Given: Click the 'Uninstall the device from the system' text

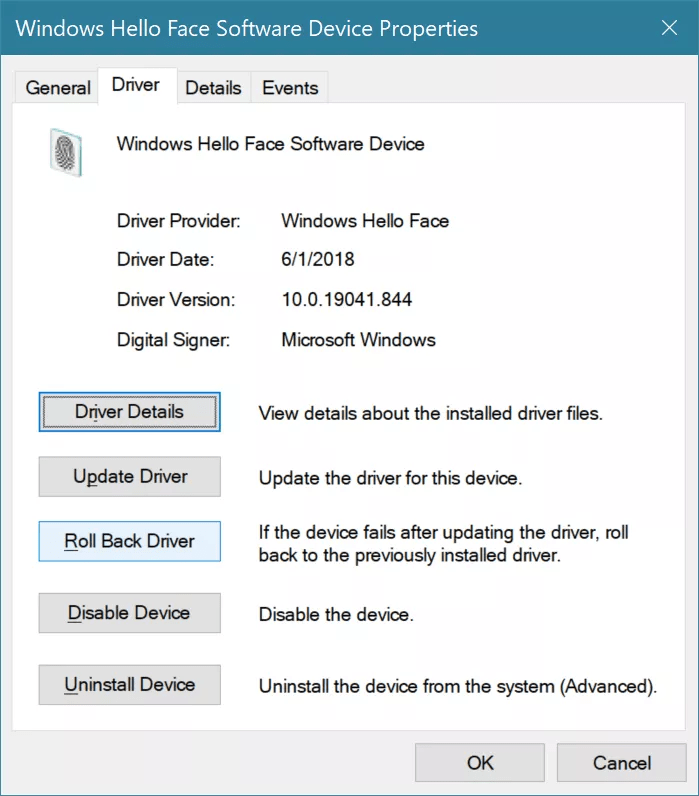Looking at the screenshot, I should [458, 686].
